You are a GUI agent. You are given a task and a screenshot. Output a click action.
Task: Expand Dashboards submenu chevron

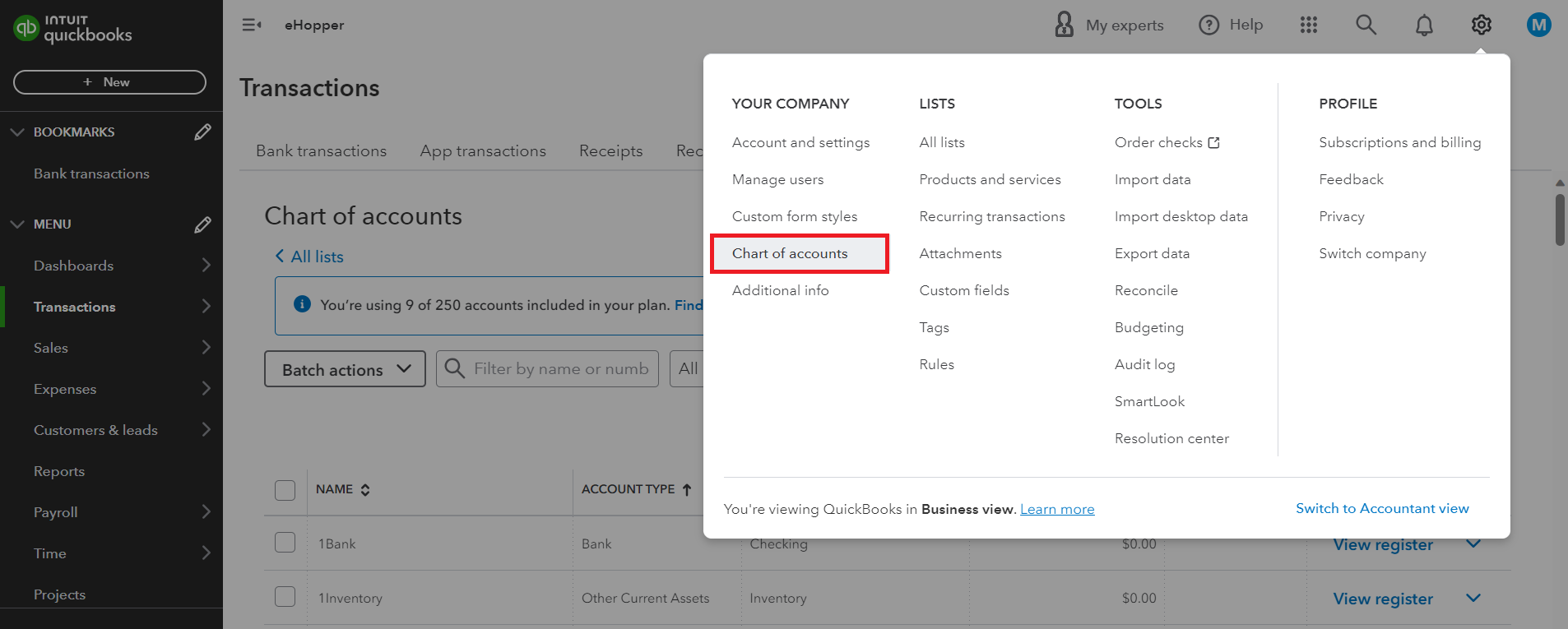[206, 265]
